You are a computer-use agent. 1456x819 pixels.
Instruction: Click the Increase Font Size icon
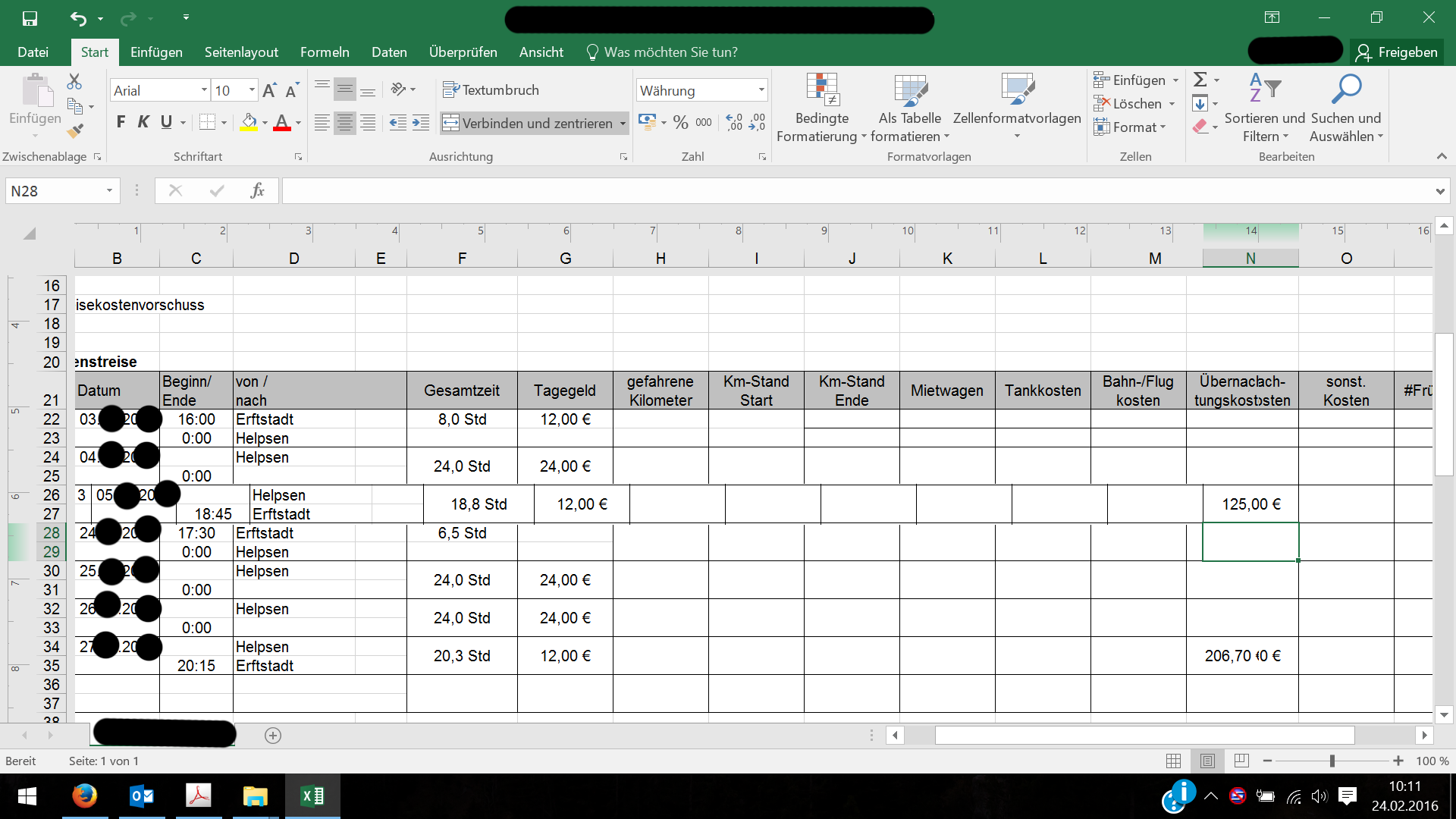(269, 91)
